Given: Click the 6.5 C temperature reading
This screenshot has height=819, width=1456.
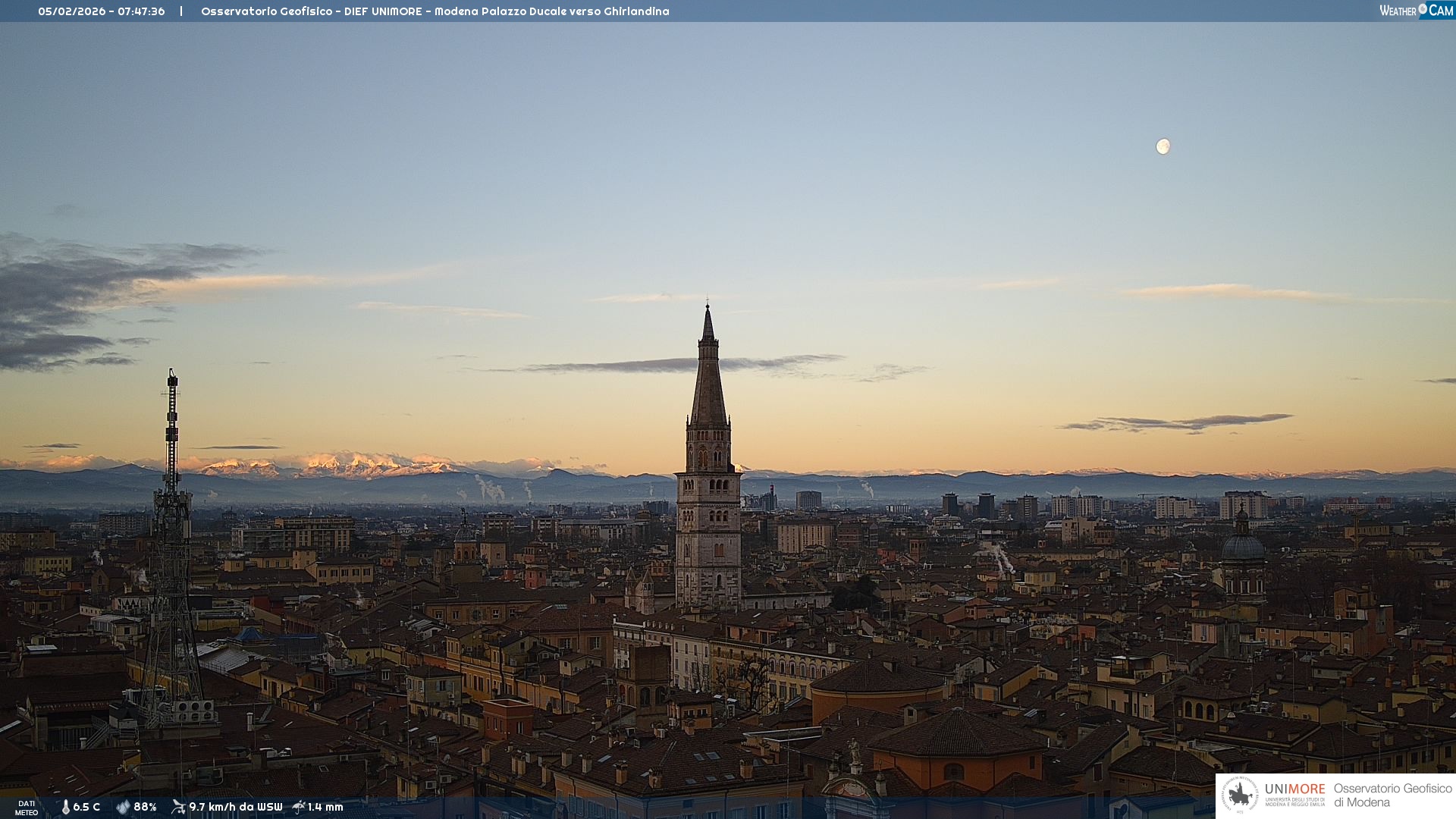Looking at the screenshot, I should click(86, 807).
